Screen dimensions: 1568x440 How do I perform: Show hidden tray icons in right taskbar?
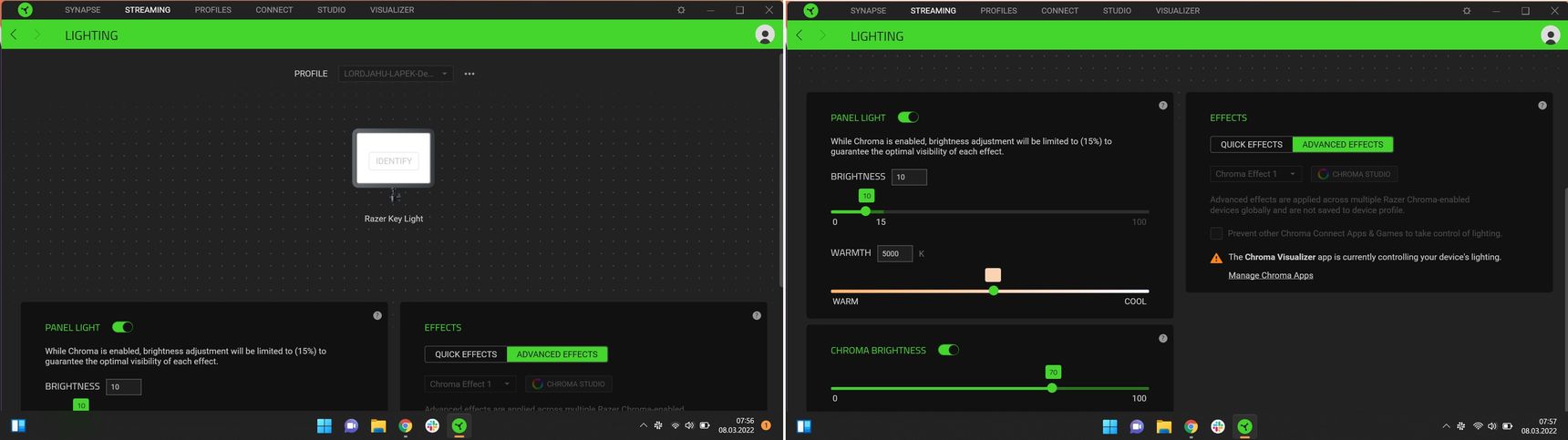tap(1446, 426)
